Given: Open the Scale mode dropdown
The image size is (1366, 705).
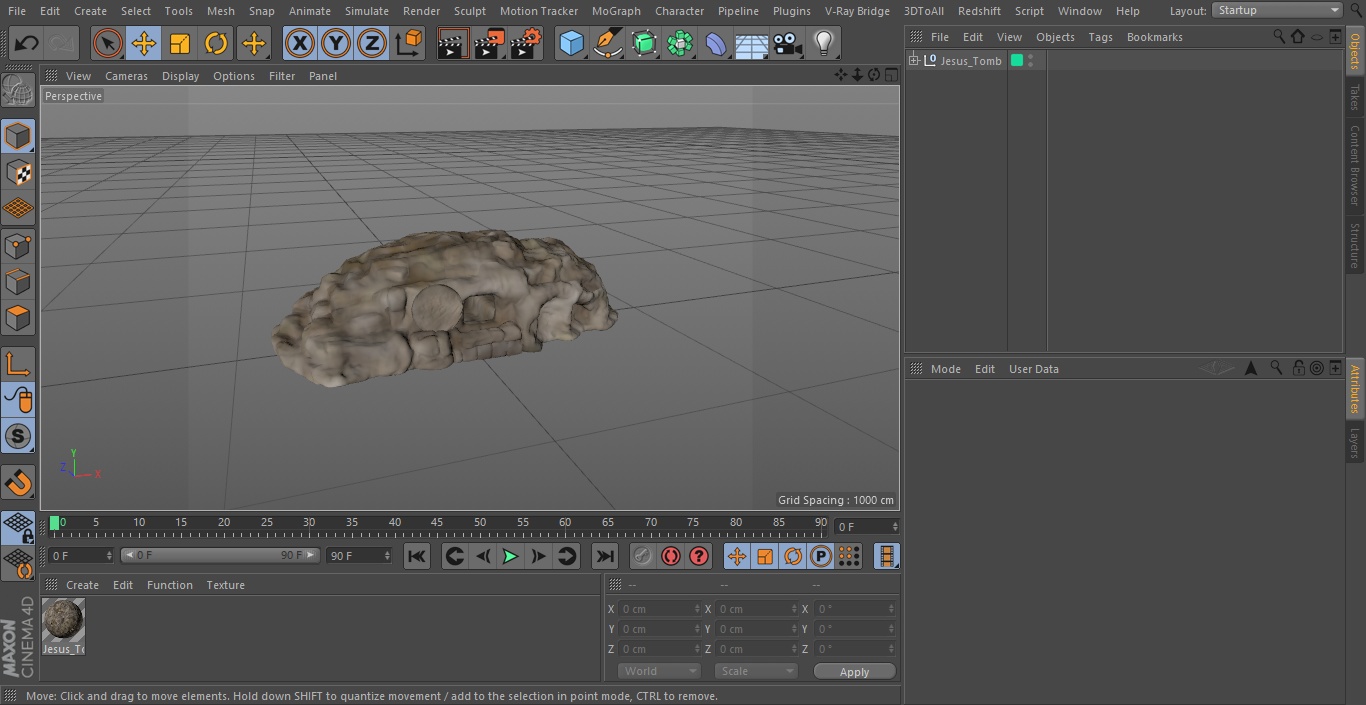Looking at the screenshot, I should pos(756,671).
